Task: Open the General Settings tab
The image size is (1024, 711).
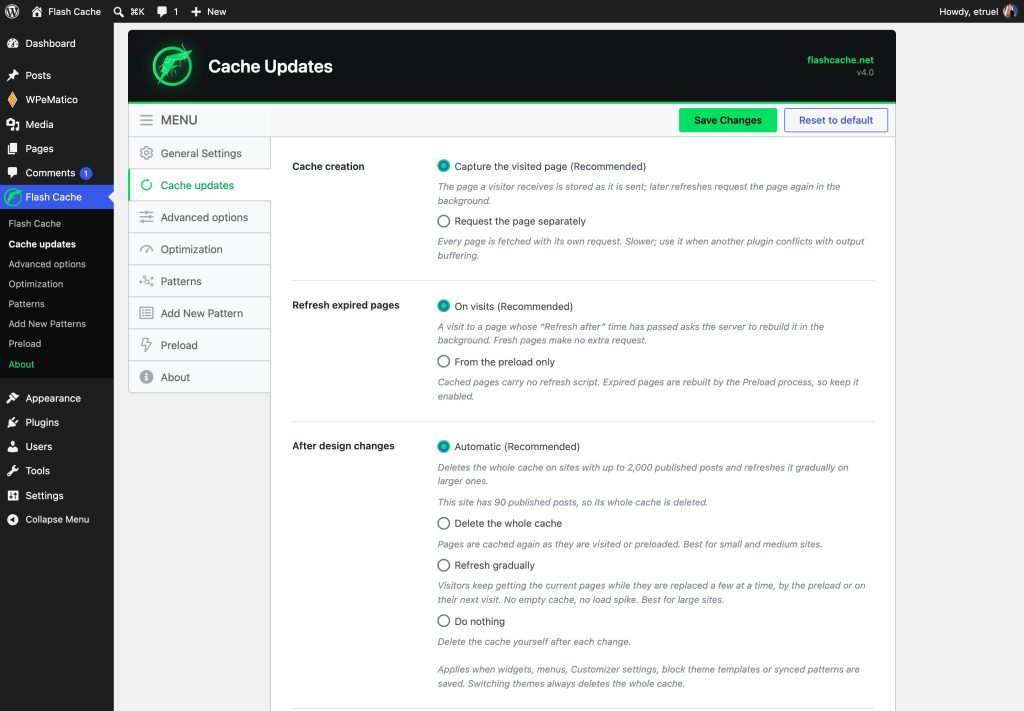Action: 200,153
